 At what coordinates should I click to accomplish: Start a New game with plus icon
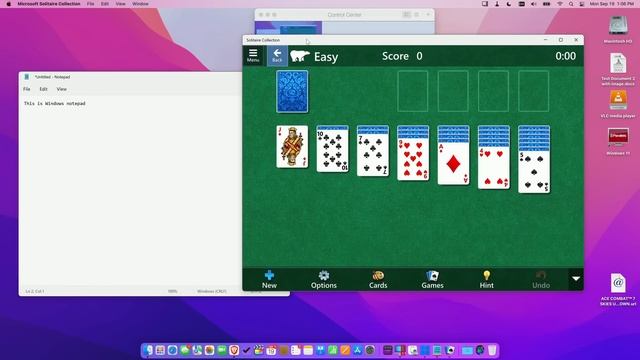click(x=269, y=280)
